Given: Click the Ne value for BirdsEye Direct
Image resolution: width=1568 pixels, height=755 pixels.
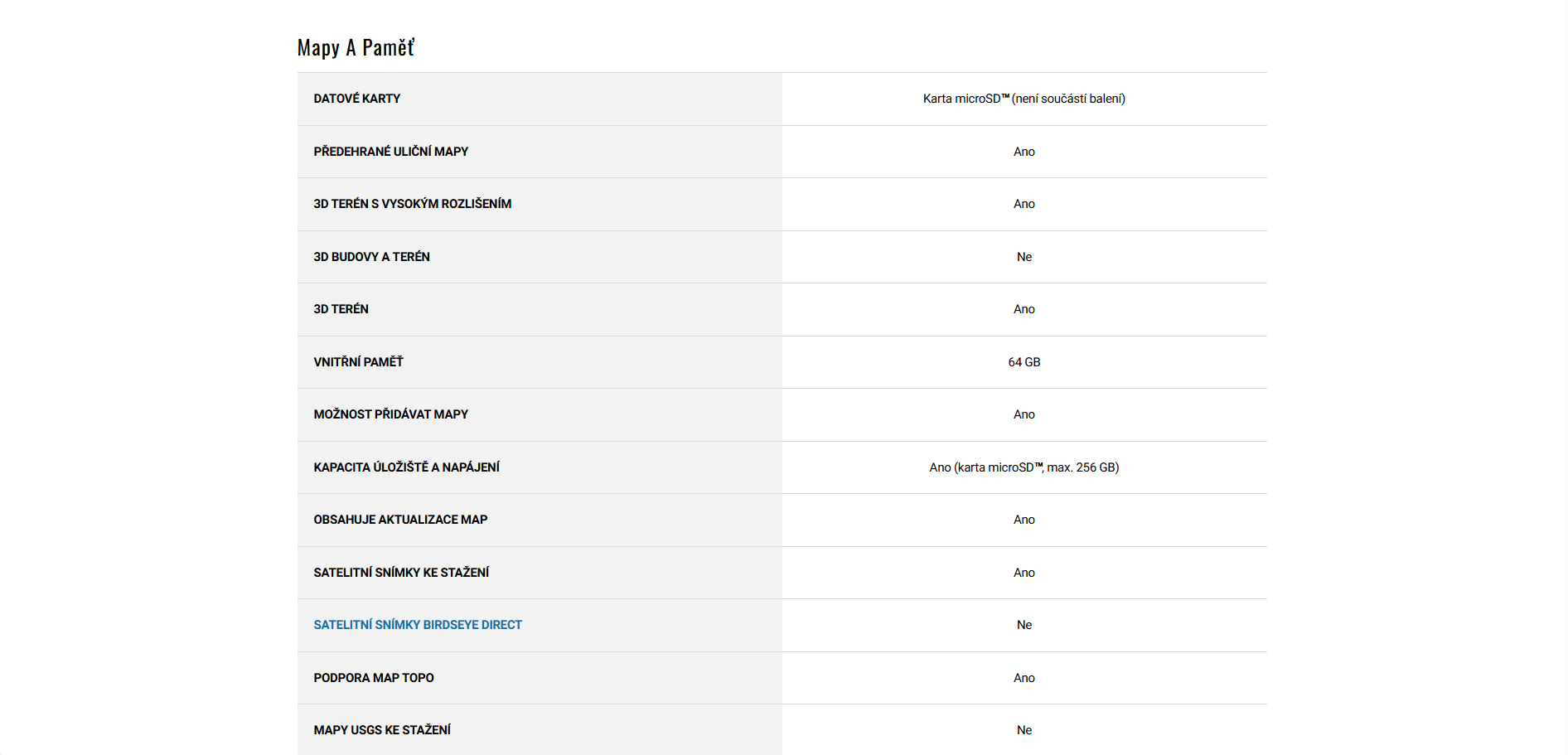Looking at the screenshot, I should coord(1024,625).
